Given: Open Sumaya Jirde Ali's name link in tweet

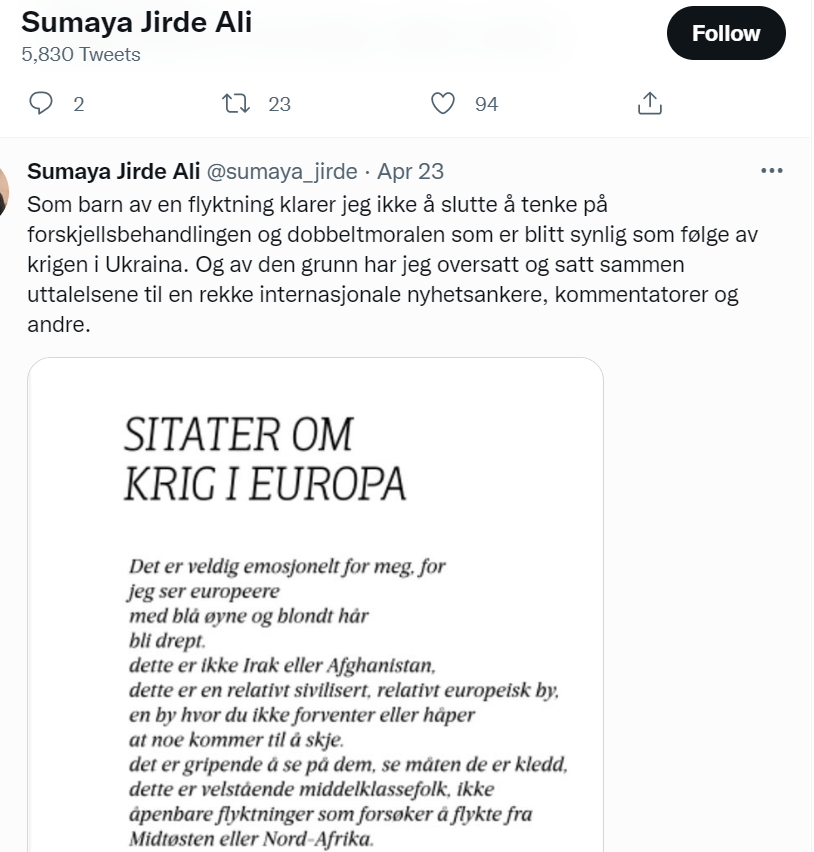Looking at the screenshot, I should pyautogui.click(x=112, y=171).
